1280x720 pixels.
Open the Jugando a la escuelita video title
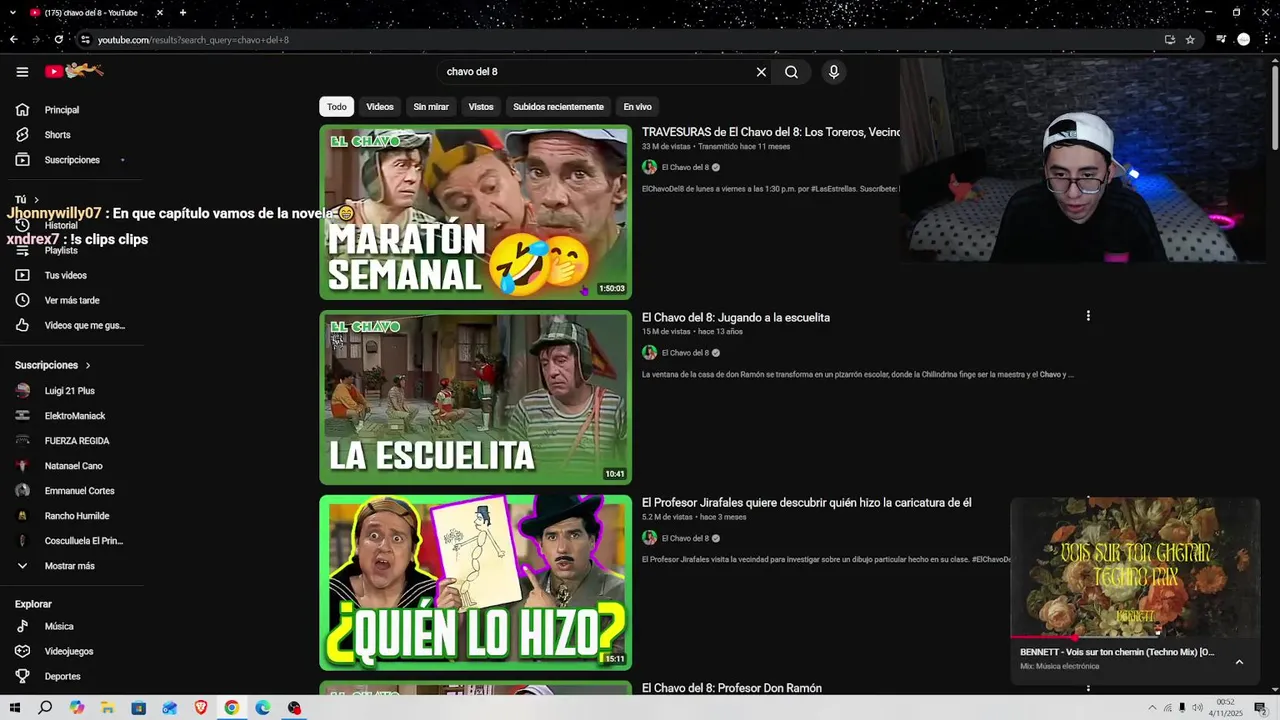(x=736, y=318)
